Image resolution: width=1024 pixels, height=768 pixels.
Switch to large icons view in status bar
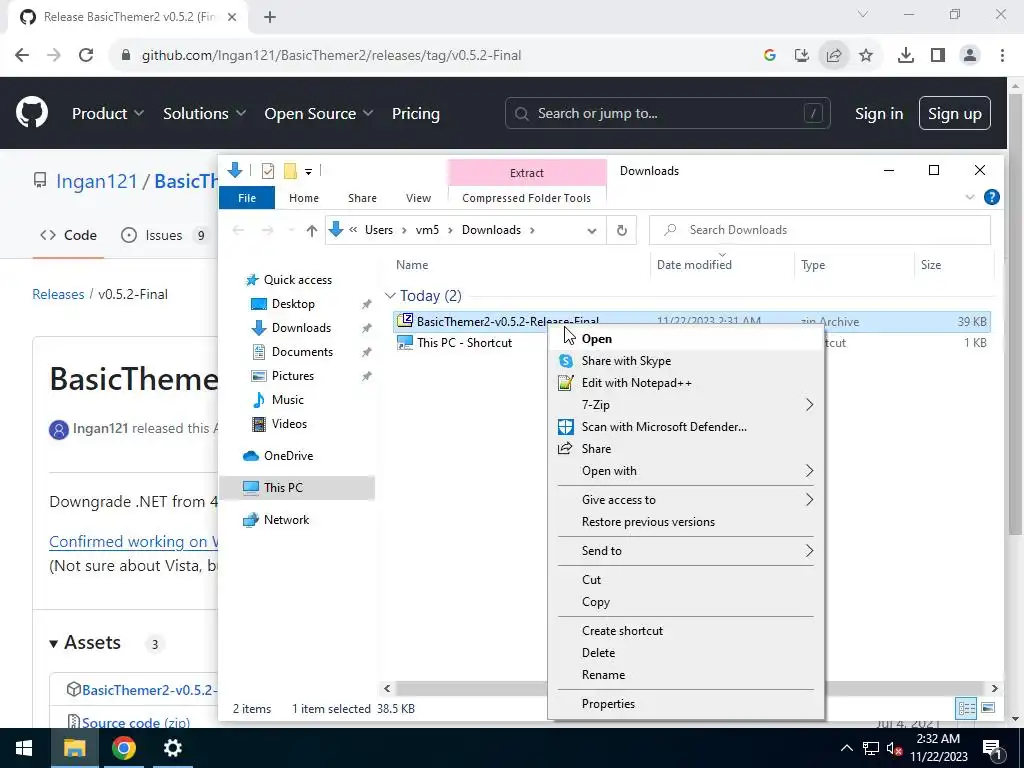point(988,708)
